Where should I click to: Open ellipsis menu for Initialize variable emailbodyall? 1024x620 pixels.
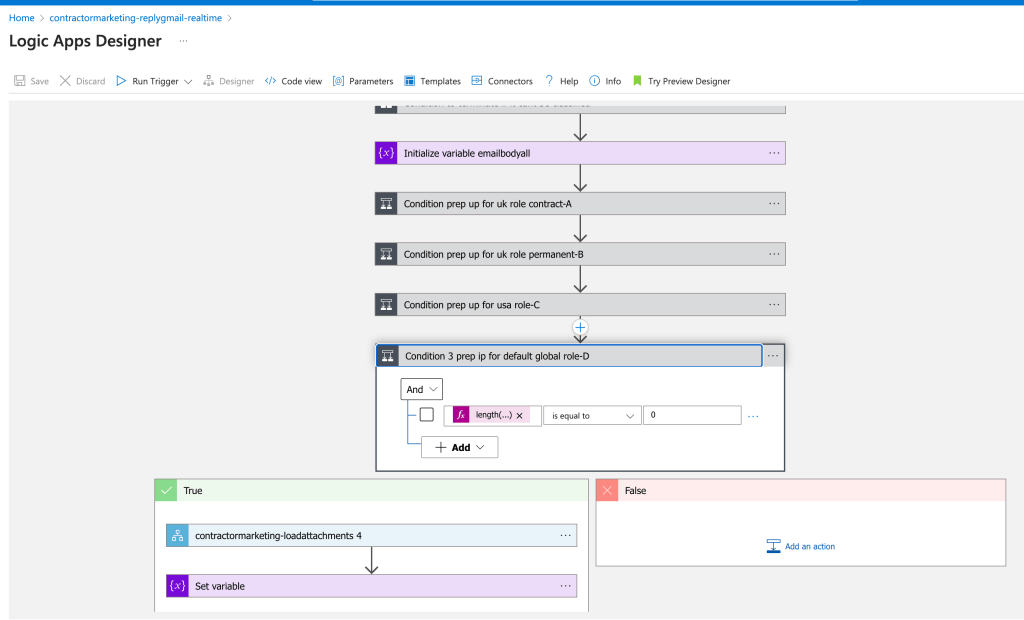pos(774,153)
